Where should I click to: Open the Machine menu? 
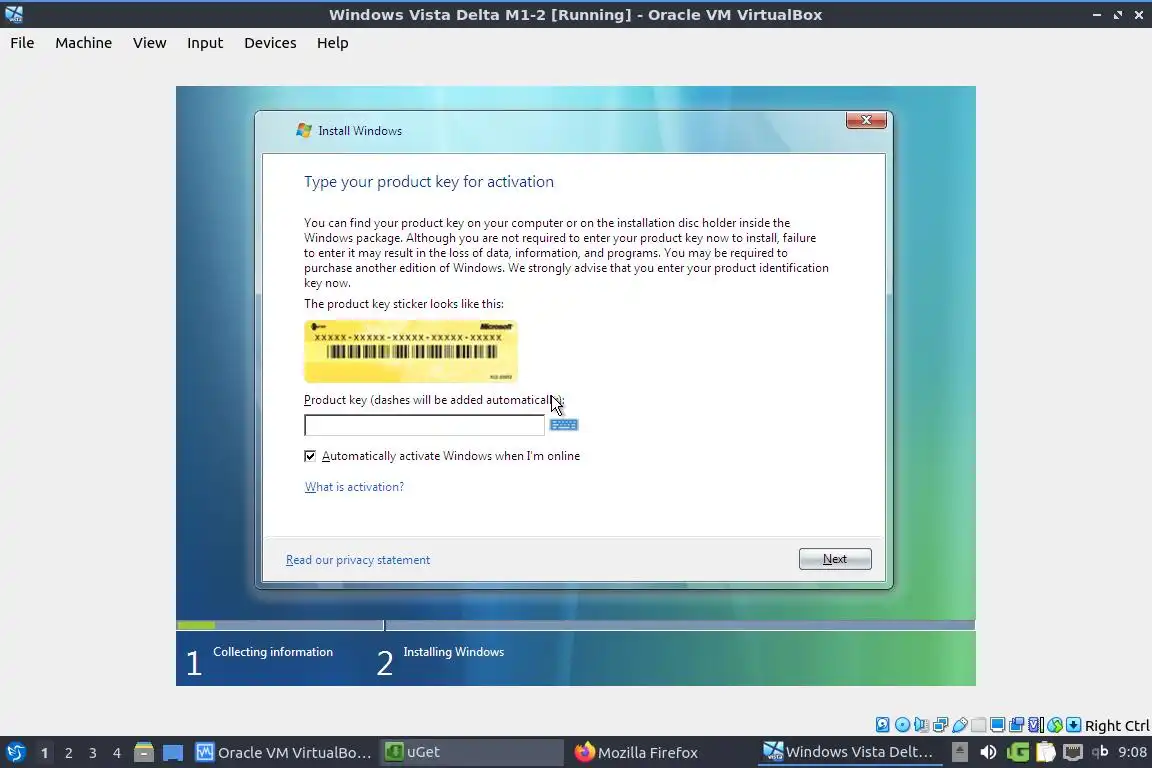[x=84, y=43]
